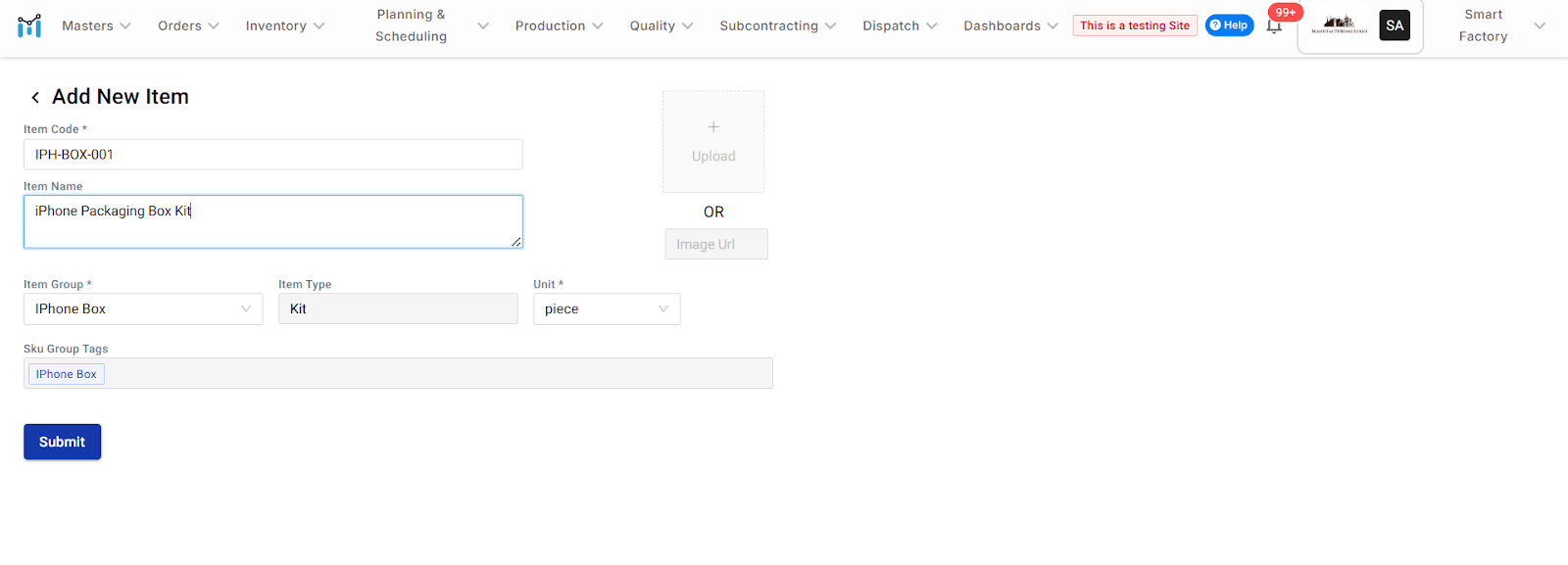Screen dimensions: 1568x565
Task: Click the Image Url input field
Action: [x=715, y=245]
